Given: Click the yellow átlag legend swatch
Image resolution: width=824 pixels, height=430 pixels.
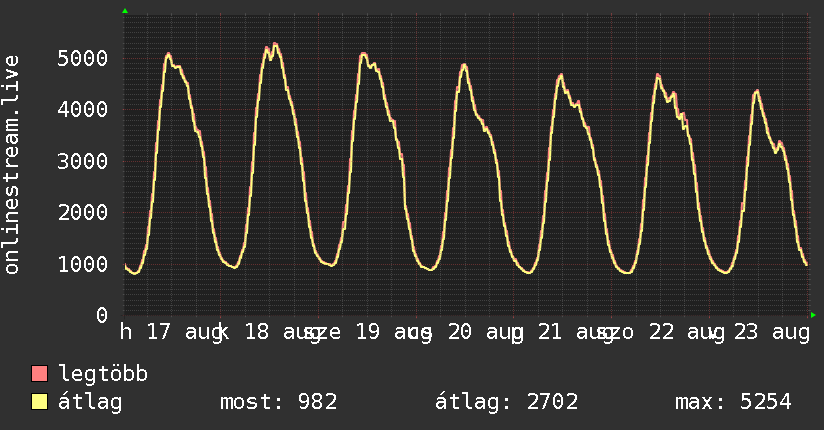Looking at the screenshot, I should tap(39, 402).
